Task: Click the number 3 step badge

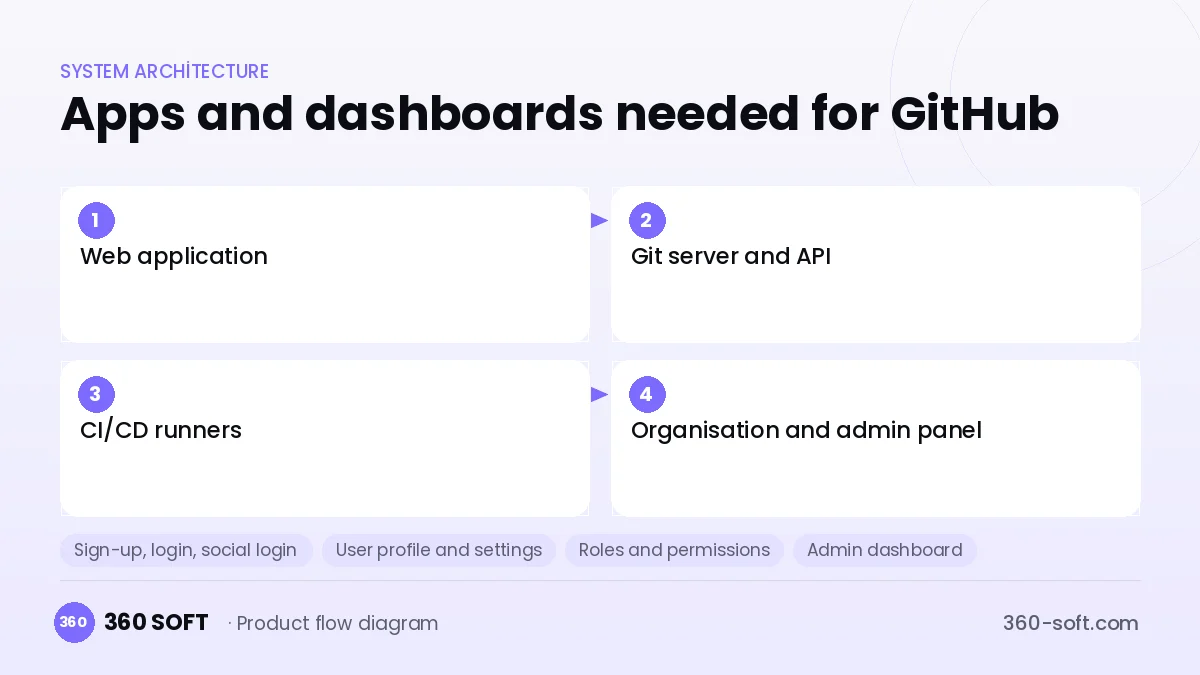Action: point(96,394)
